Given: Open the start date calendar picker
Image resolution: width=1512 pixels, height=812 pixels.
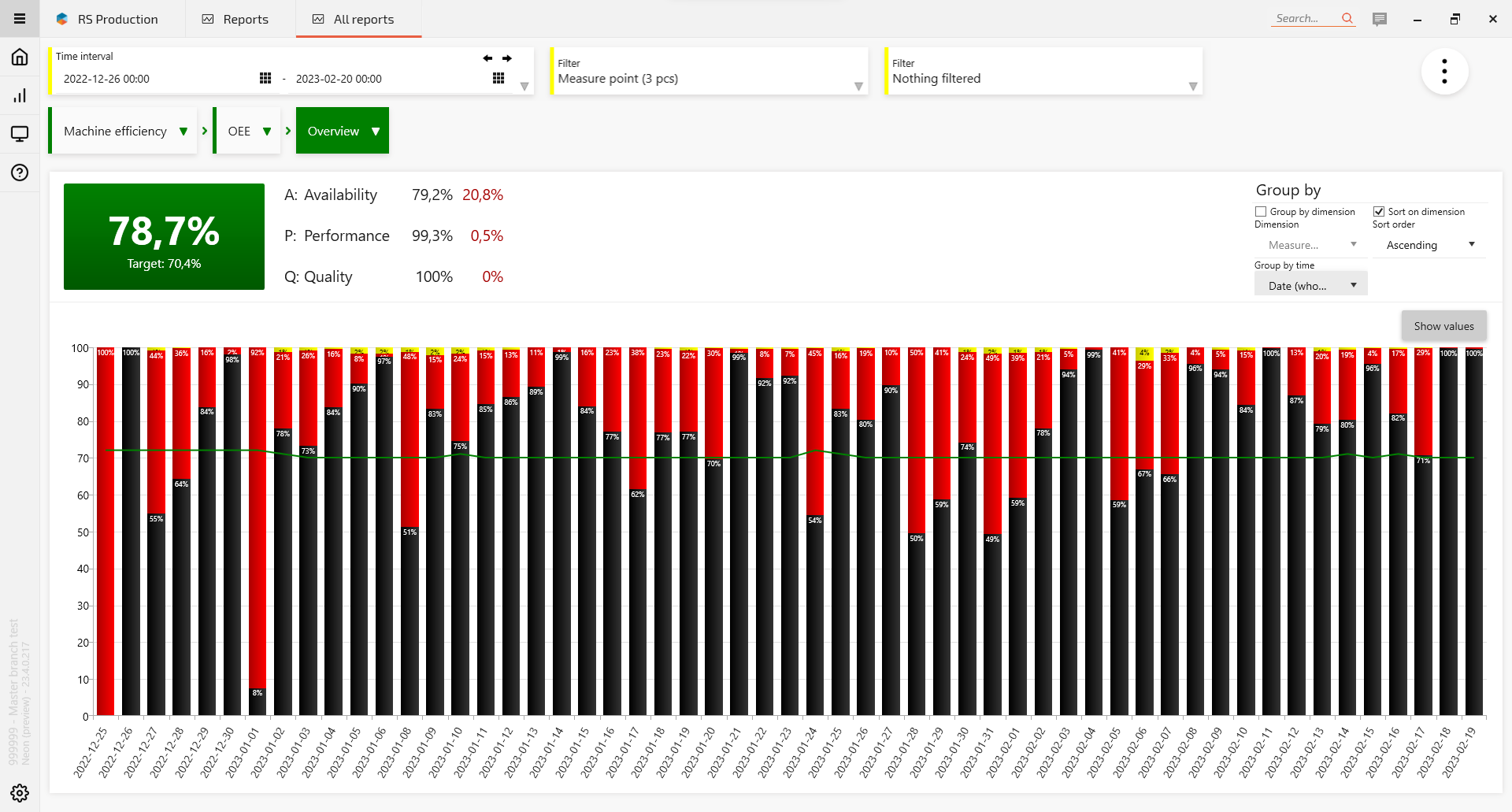Looking at the screenshot, I should [265, 78].
